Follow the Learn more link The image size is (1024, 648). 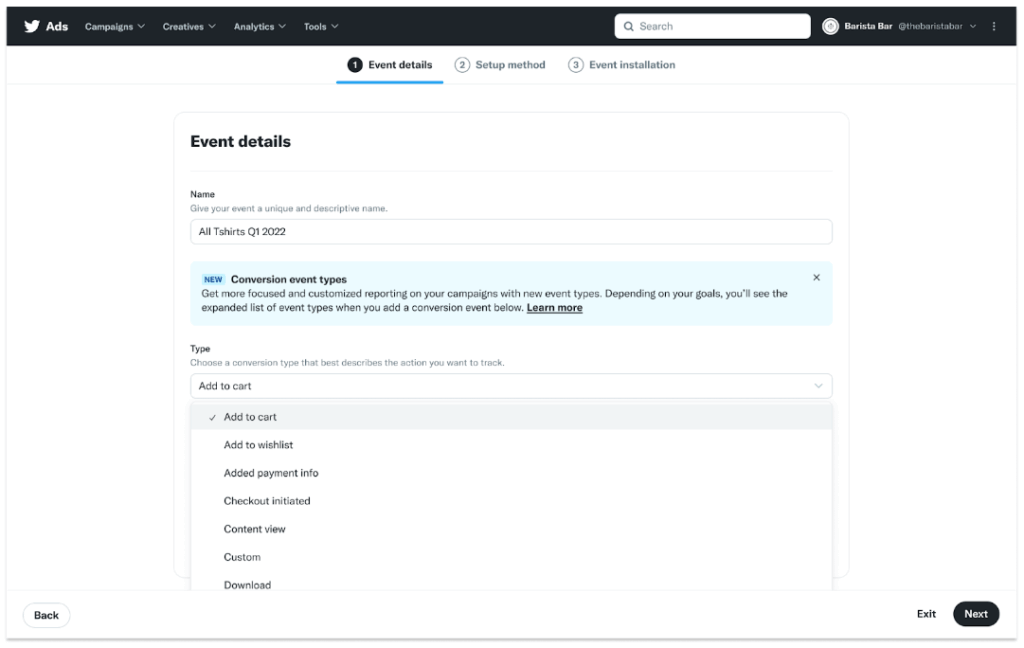pos(554,308)
